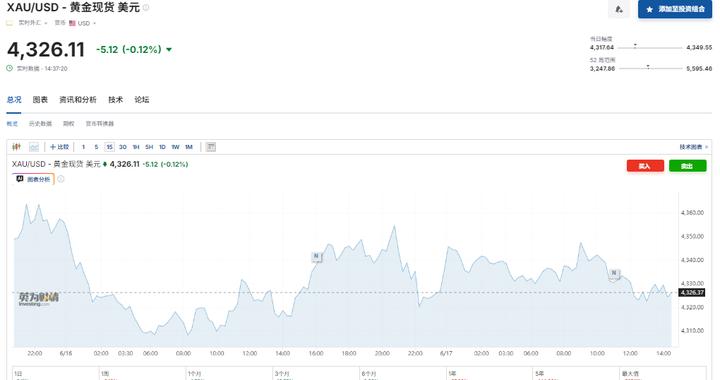Select the area chart type icon
This screenshot has width=720, height=380.
click(34, 147)
